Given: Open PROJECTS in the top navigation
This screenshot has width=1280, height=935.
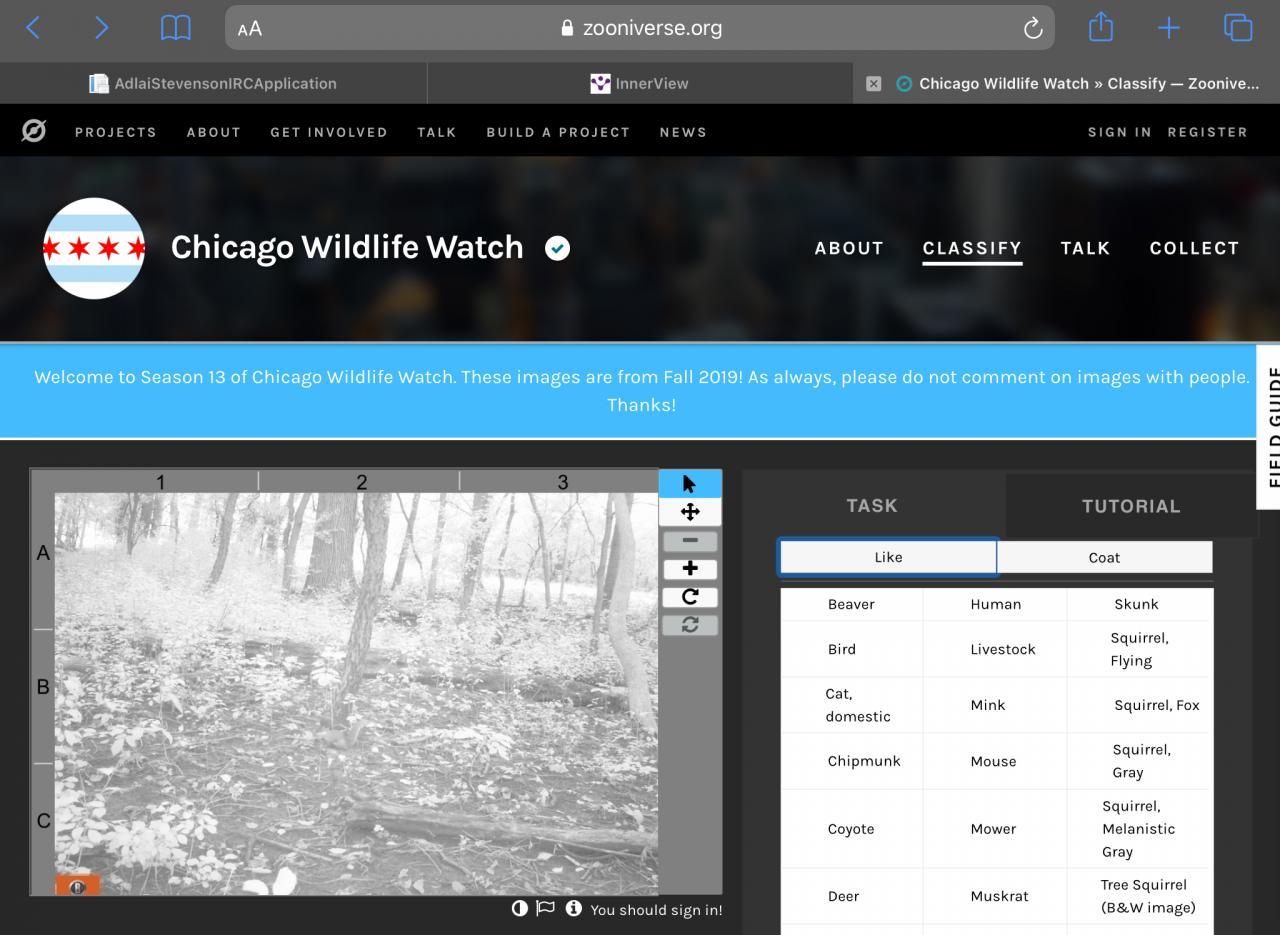Looking at the screenshot, I should [x=116, y=132].
